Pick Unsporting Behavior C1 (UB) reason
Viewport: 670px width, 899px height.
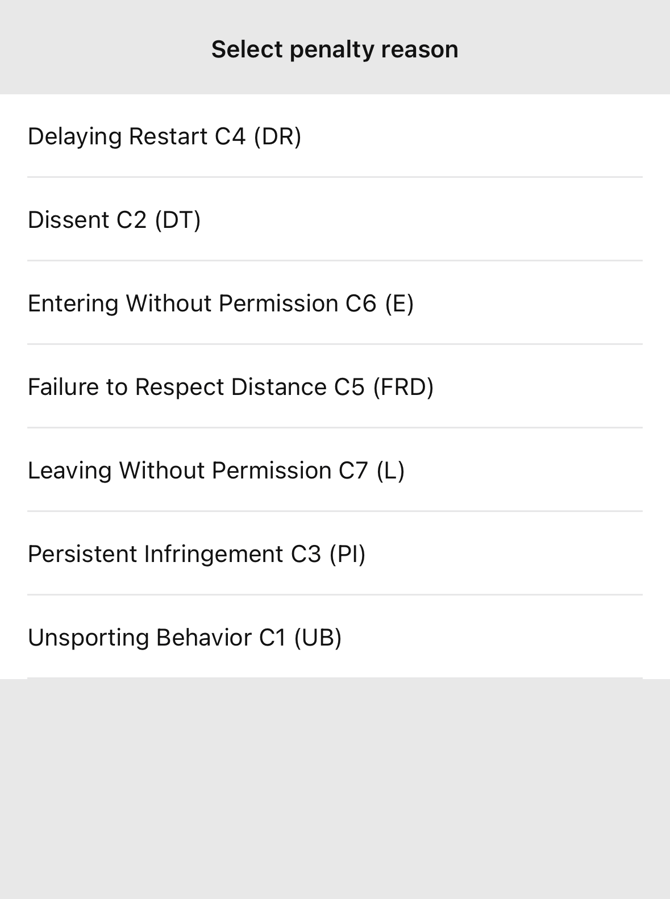(x=335, y=637)
